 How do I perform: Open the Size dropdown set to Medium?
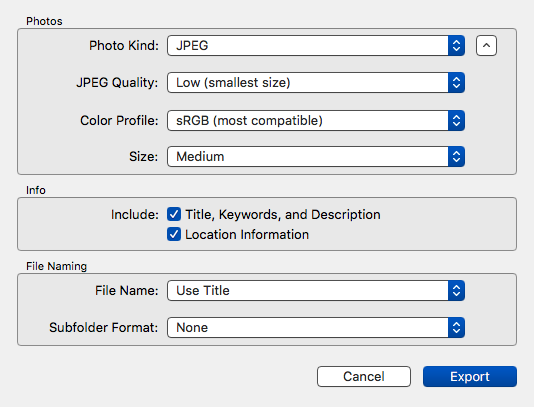[x=316, y=157]
